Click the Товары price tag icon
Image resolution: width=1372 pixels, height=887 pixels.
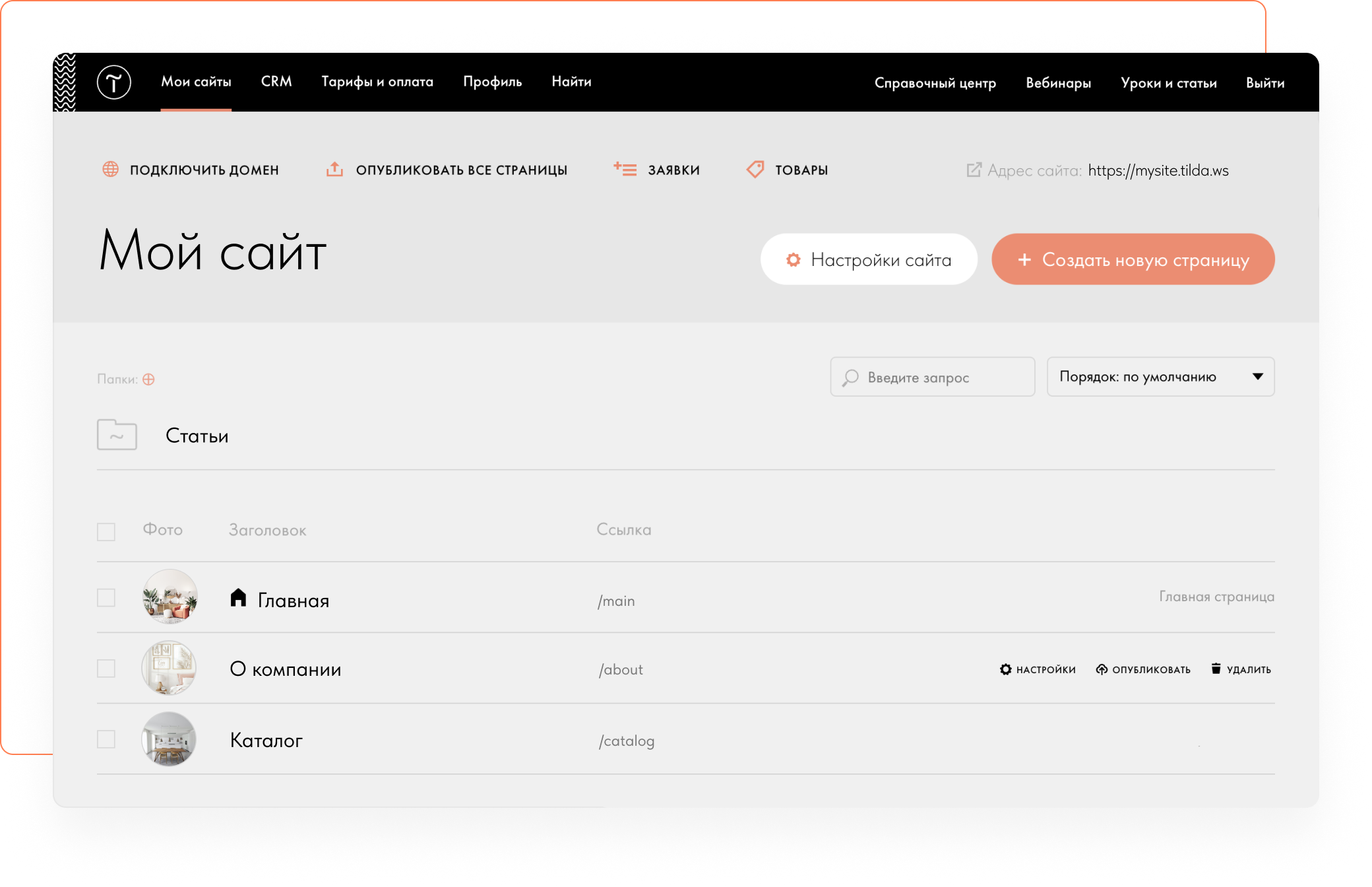(755, 169)
